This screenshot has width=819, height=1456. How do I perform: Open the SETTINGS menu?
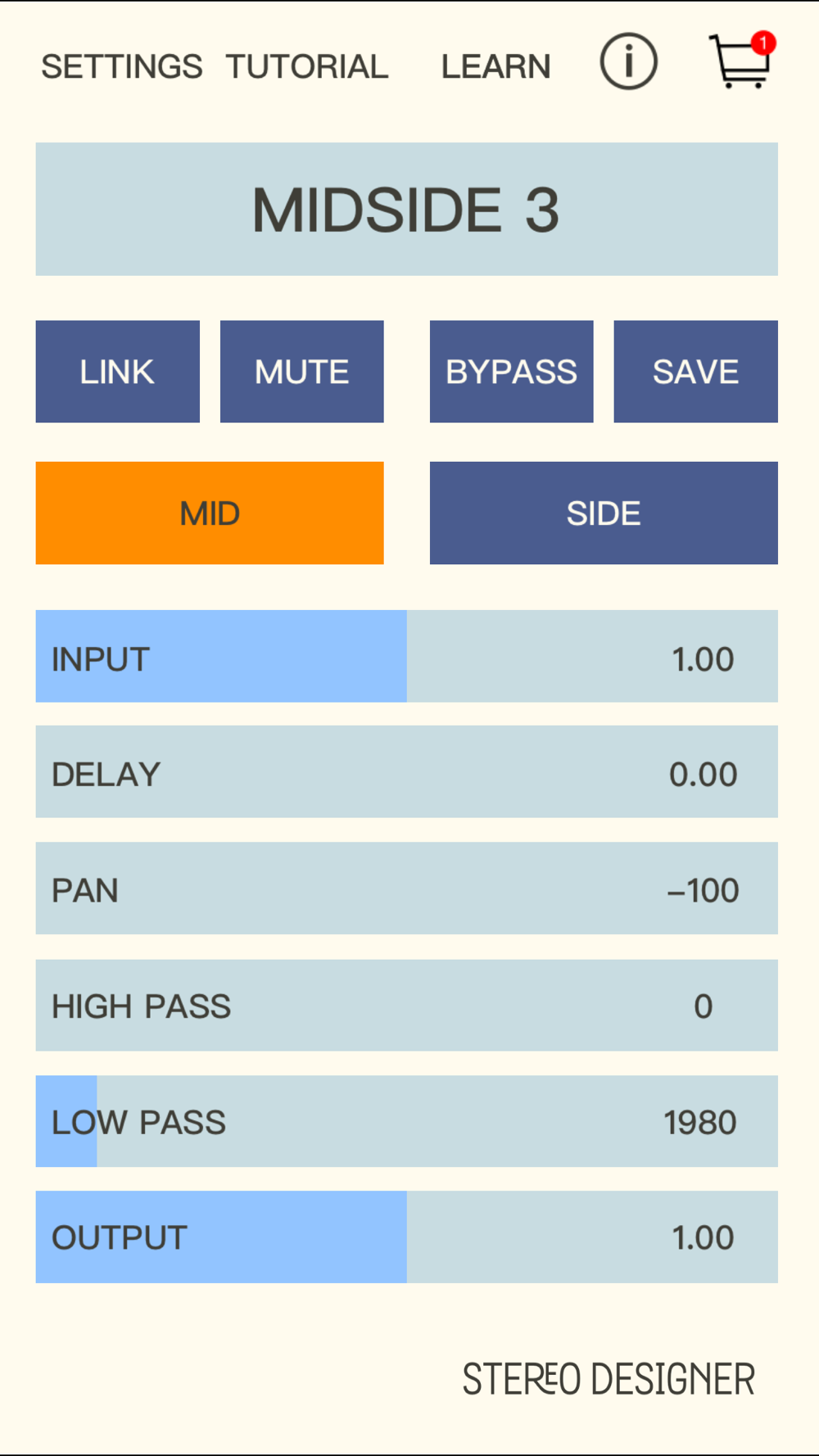[122, 66]
